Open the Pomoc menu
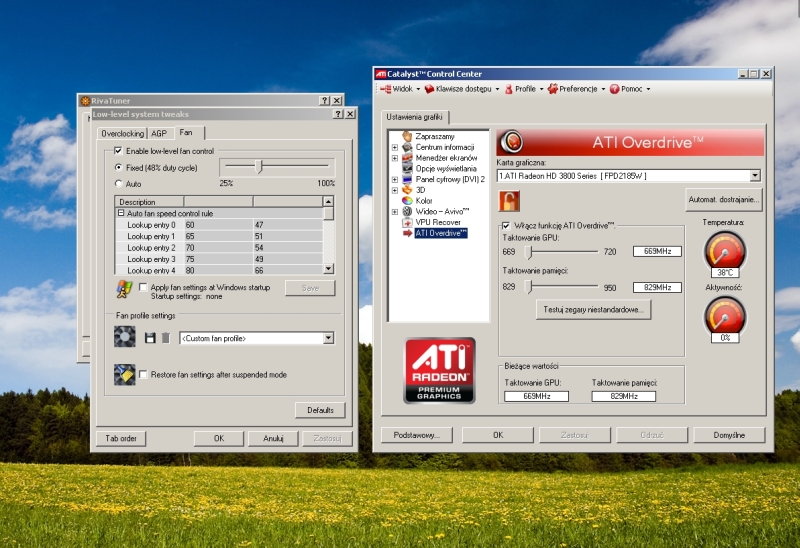800x548 pixels. click(x=630, y=89)
